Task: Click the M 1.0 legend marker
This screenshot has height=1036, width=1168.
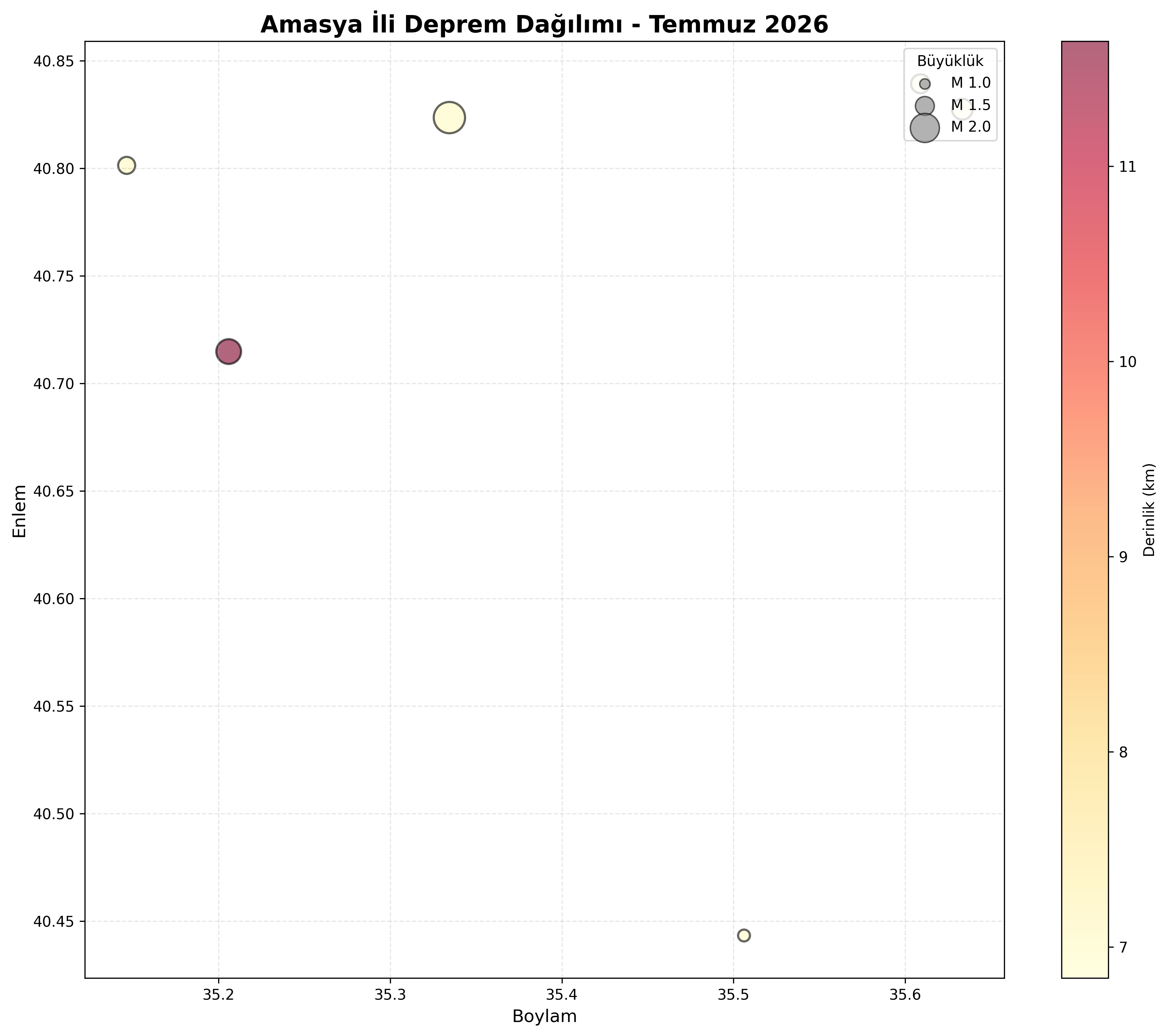Action: pyautogui.click(x=925, y=83)
